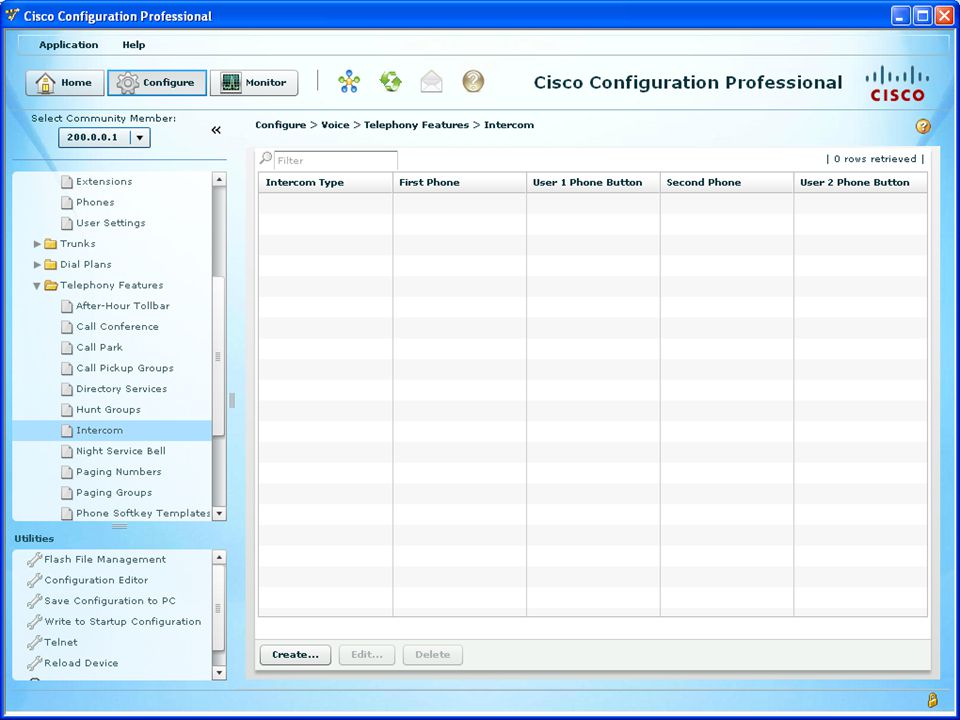The width and height of the screenshot is (960, 720).
Task: Click the Create... button
Action: point(295,654)
